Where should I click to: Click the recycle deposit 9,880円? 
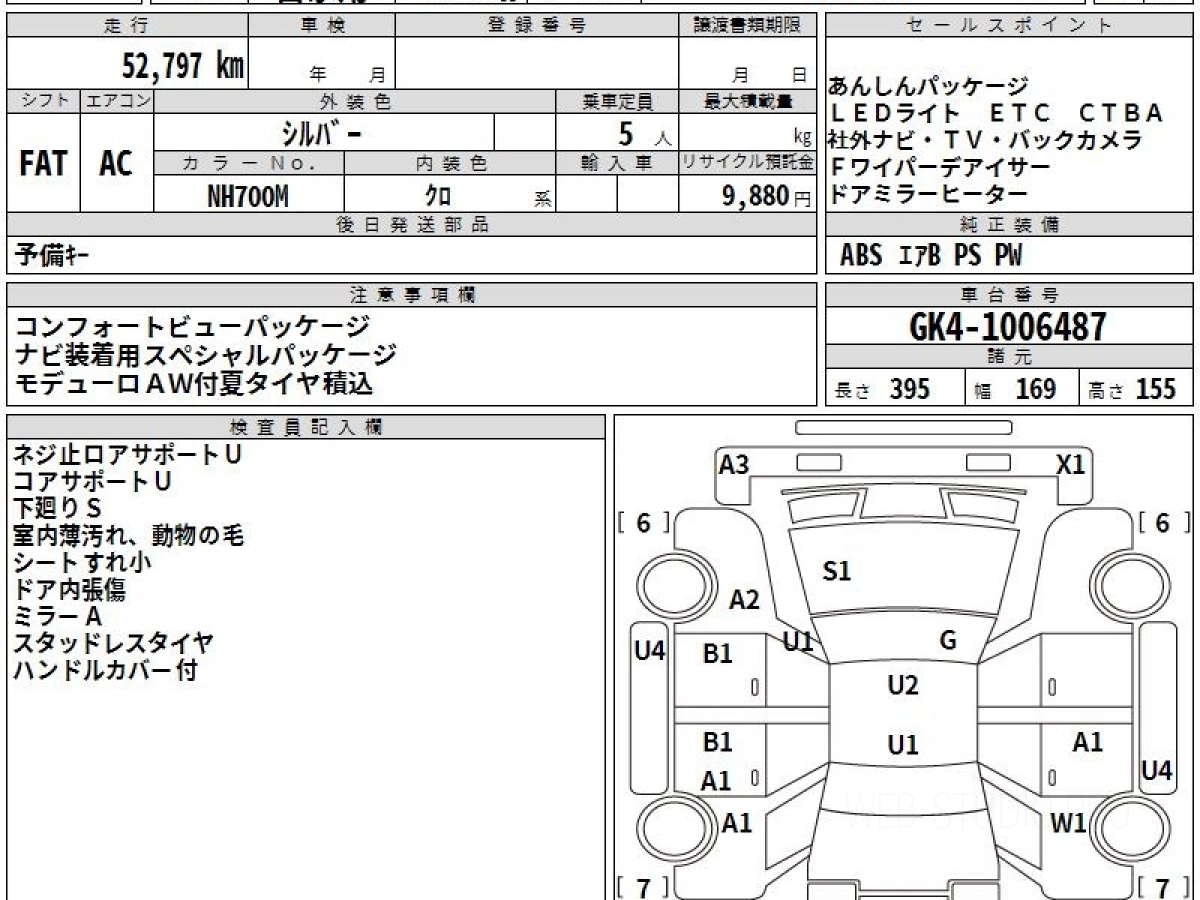[767, 196]
